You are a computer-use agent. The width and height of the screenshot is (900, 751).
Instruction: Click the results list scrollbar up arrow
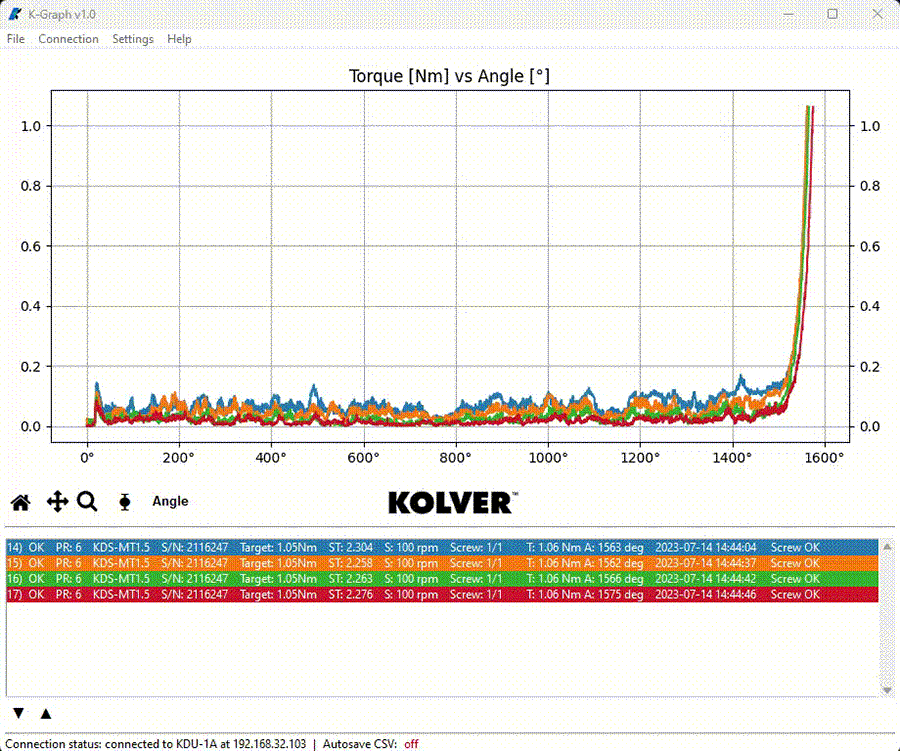(x=887, y=547)
